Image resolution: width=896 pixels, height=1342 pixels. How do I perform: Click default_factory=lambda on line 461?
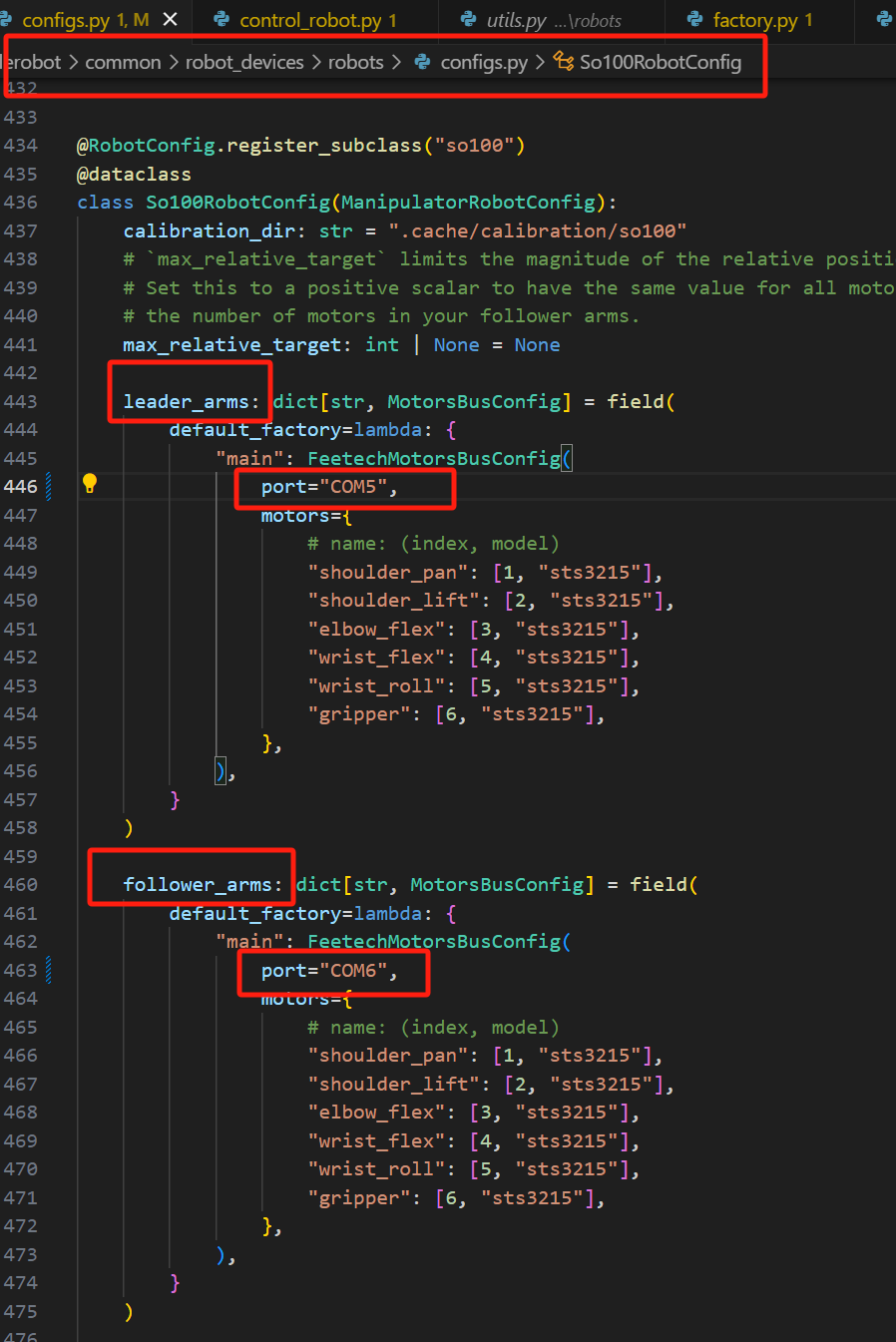[x=295, y=913]
